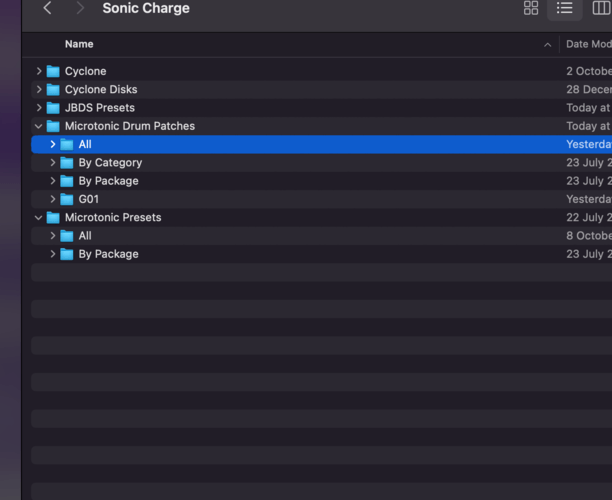The image size is (612, 500).
Task: Expand By Package under Microtonic Drum Patches
Action: [53, 181]
